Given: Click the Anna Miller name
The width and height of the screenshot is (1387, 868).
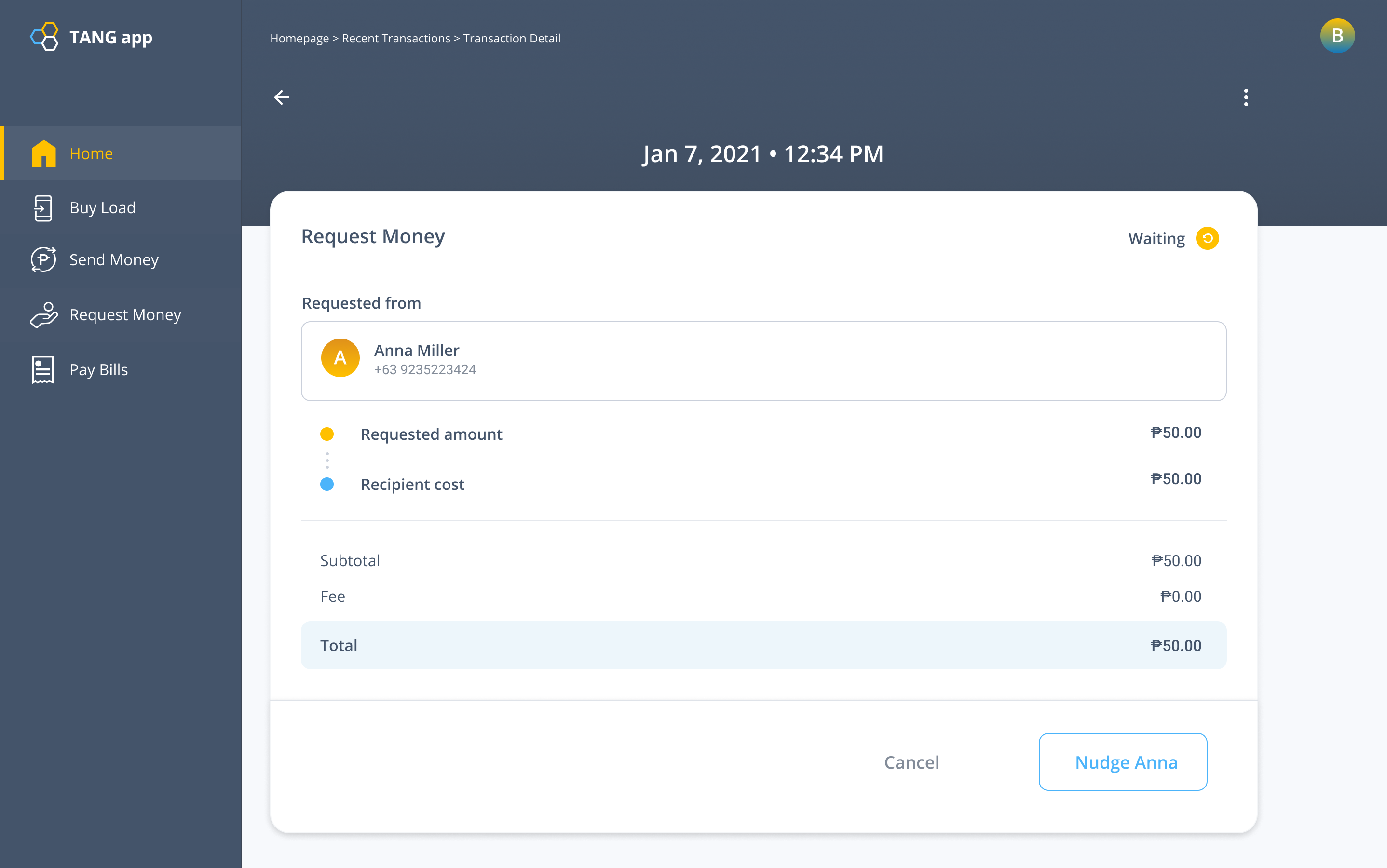Looking at the screenshot, I should click(x=417, y=350).
